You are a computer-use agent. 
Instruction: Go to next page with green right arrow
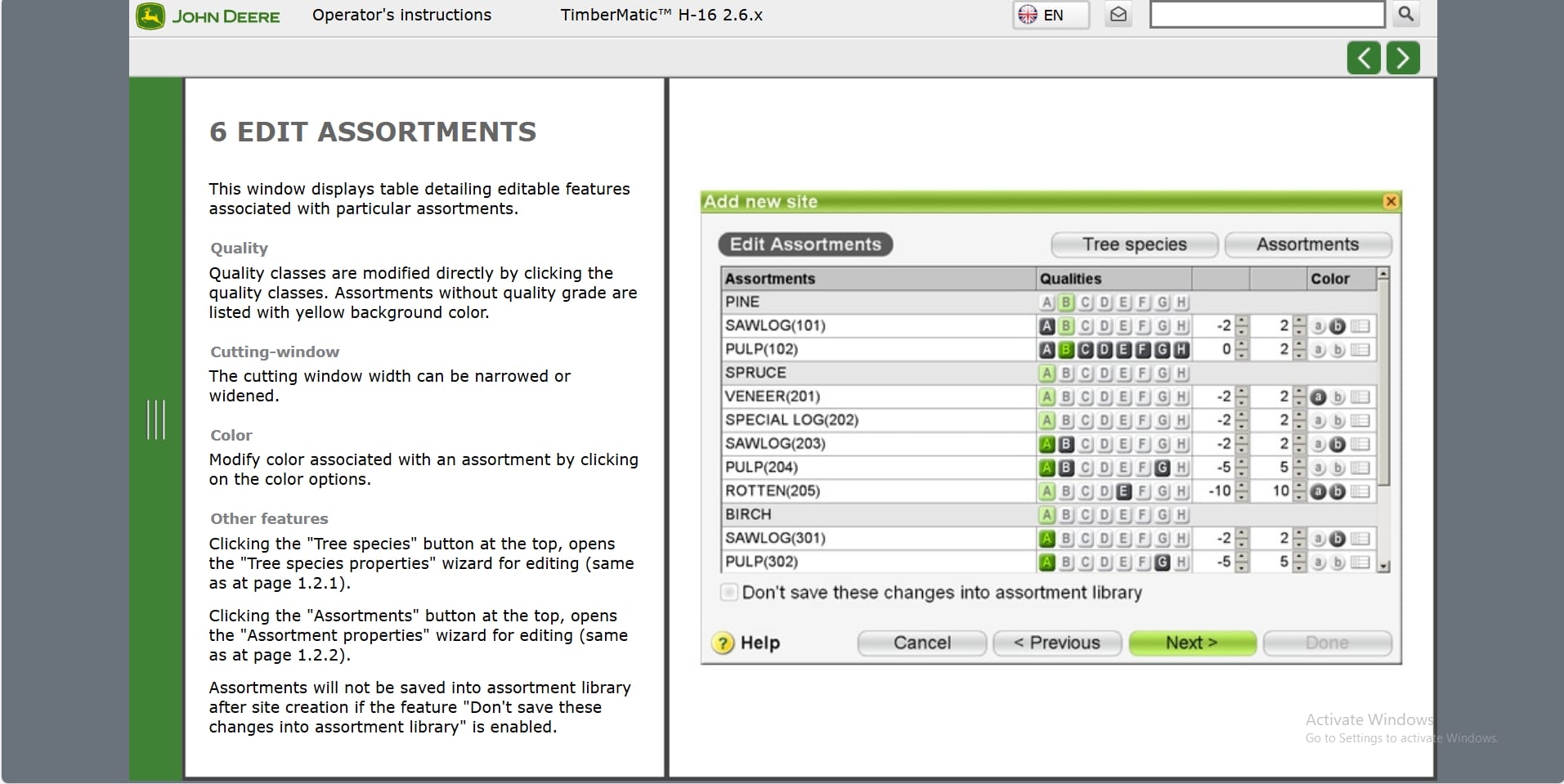click(x=1403, y=58)
